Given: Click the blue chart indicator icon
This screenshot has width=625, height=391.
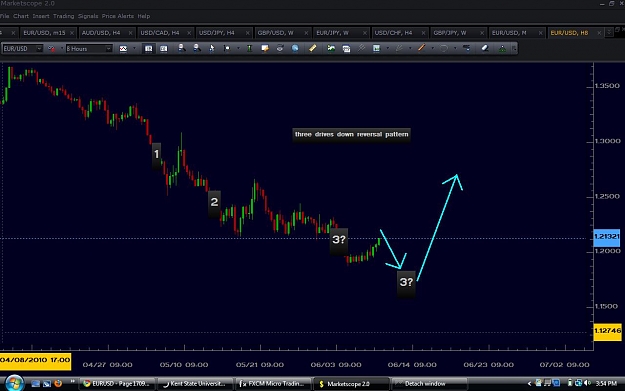Looking at the screenshot, I should (376, 48).
